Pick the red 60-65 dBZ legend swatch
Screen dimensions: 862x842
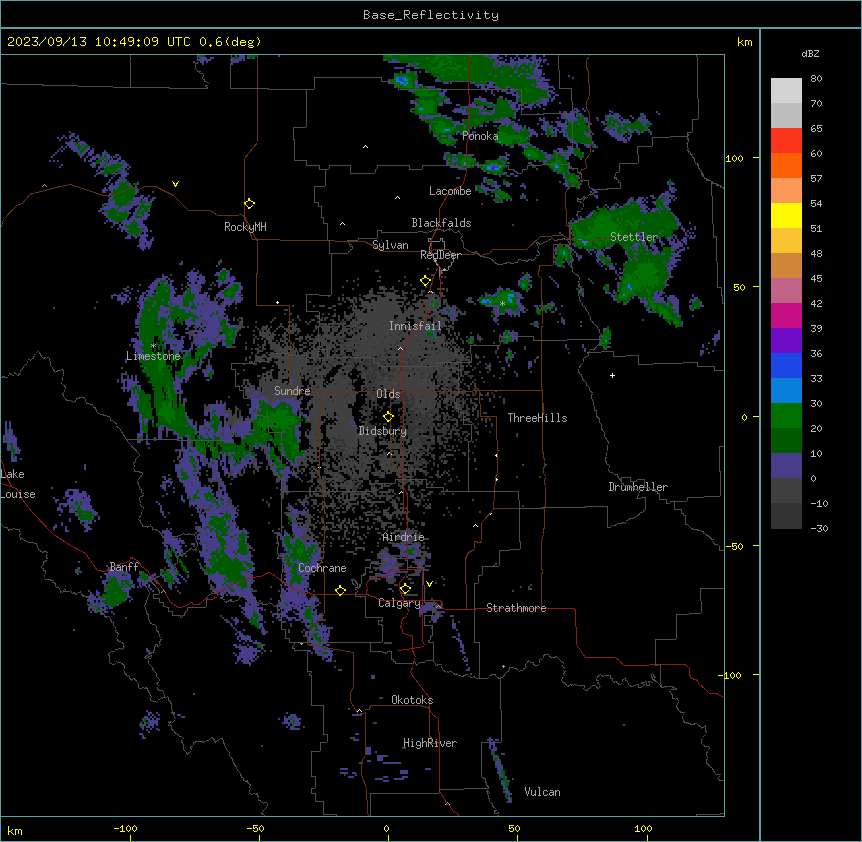click(786, 140)
